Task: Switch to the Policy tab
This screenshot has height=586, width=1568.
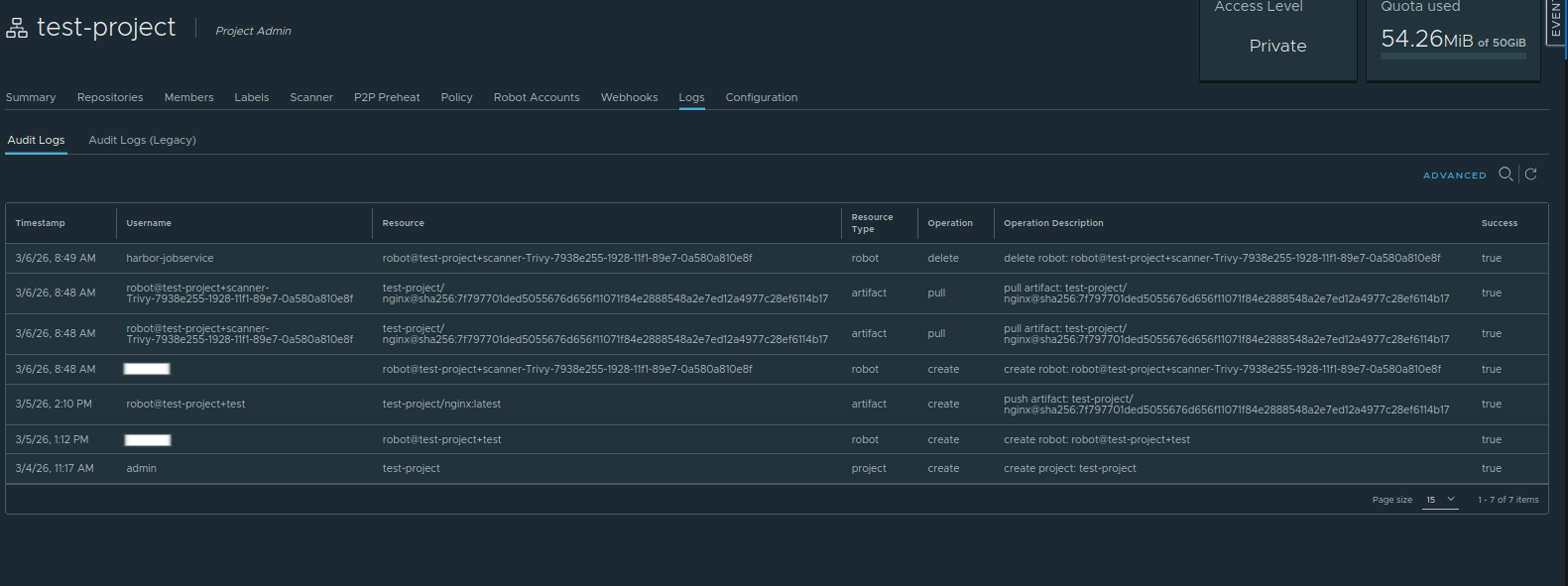Action: (456, 97)
